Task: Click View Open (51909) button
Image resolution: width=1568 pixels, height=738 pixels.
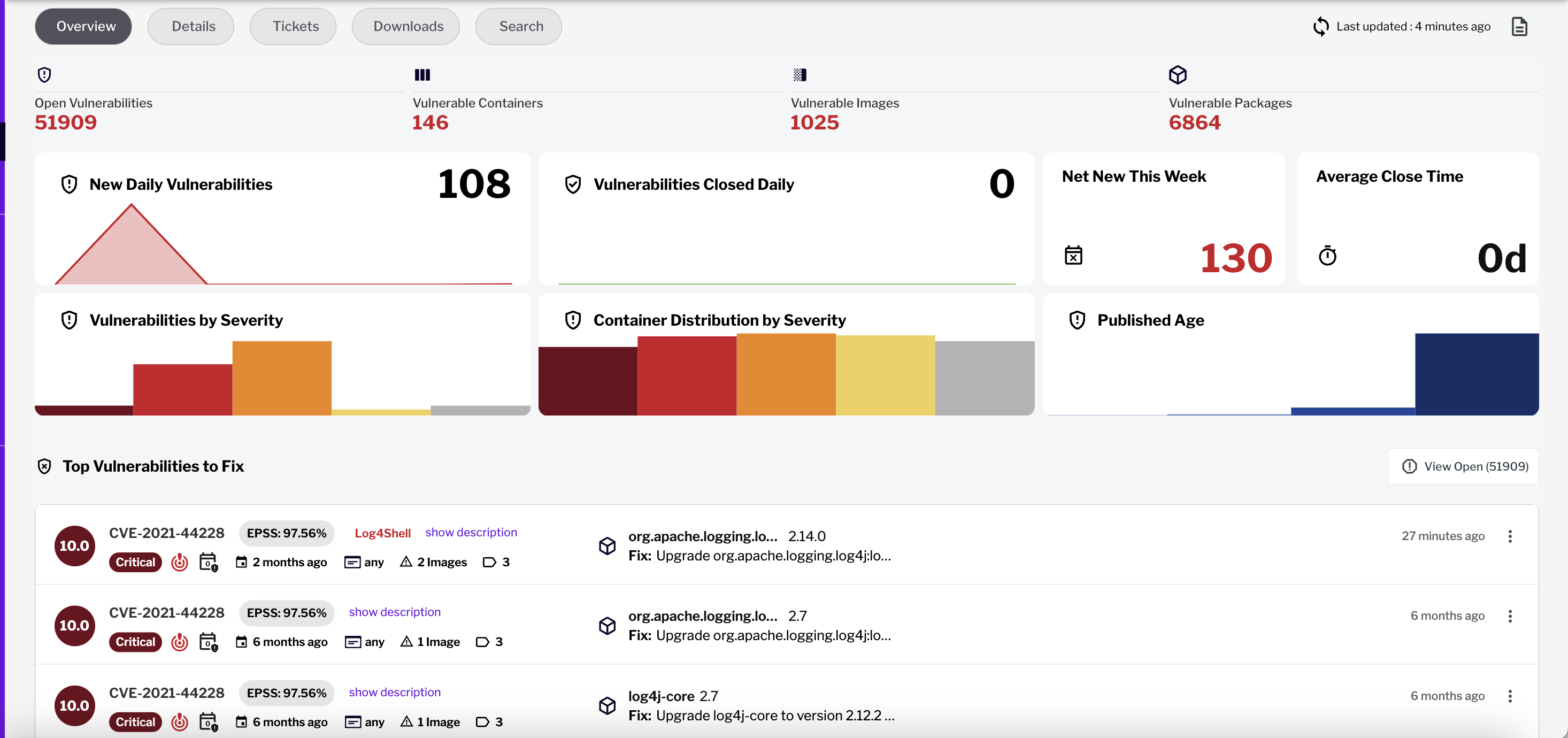Action: point(1463,466)
